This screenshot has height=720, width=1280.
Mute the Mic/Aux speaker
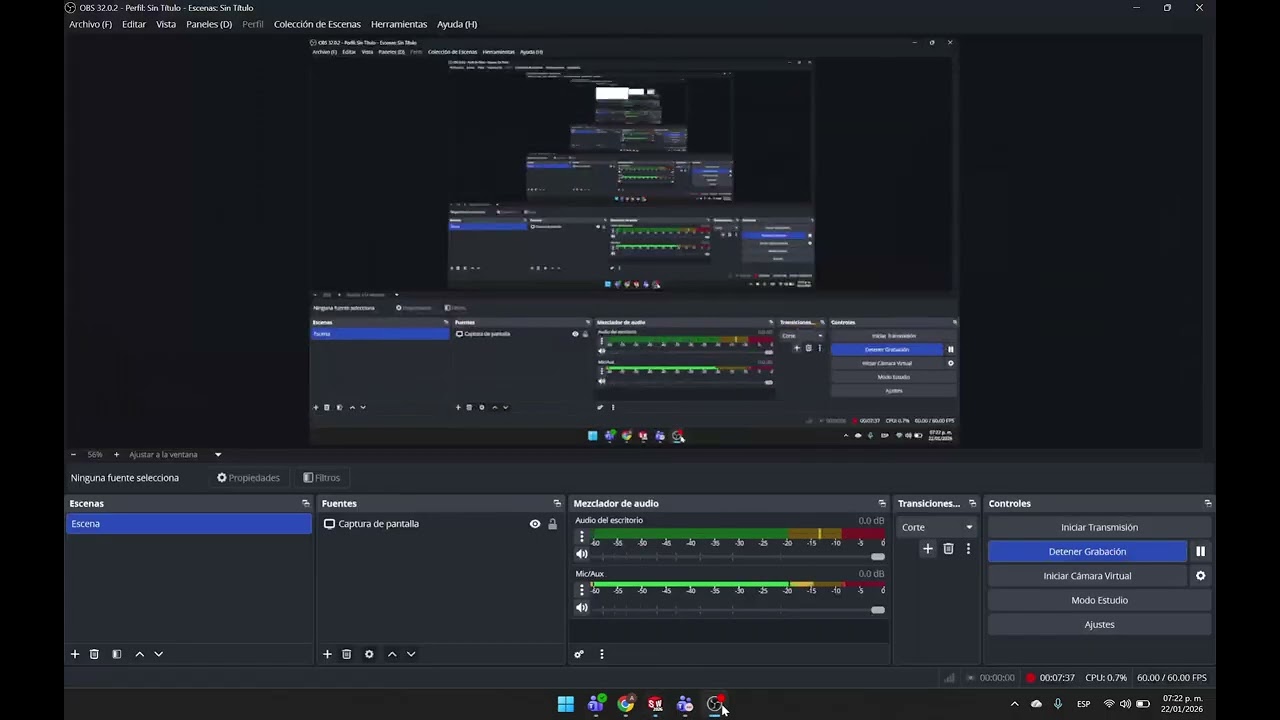click(582, 608)
